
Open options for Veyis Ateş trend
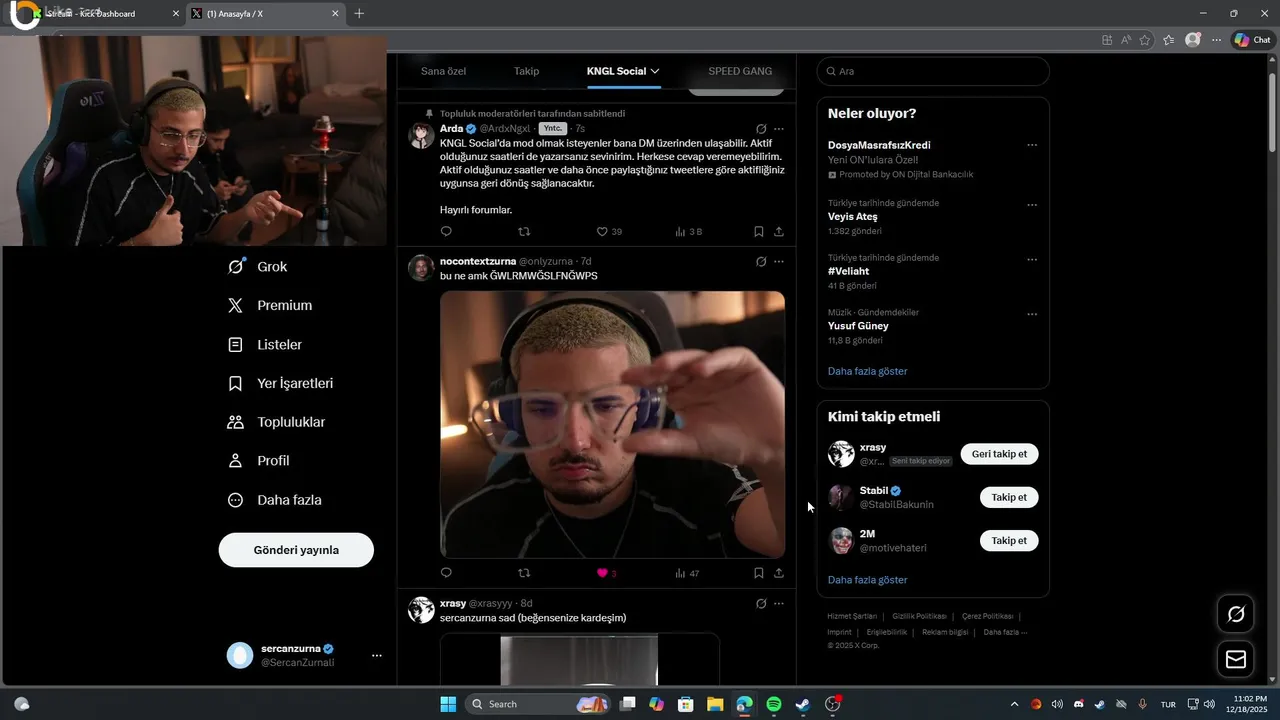pos(1032,205)
